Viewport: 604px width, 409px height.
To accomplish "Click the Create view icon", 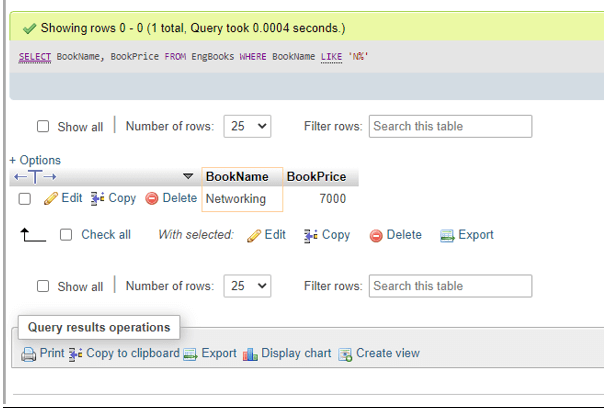I will [345, 354].
